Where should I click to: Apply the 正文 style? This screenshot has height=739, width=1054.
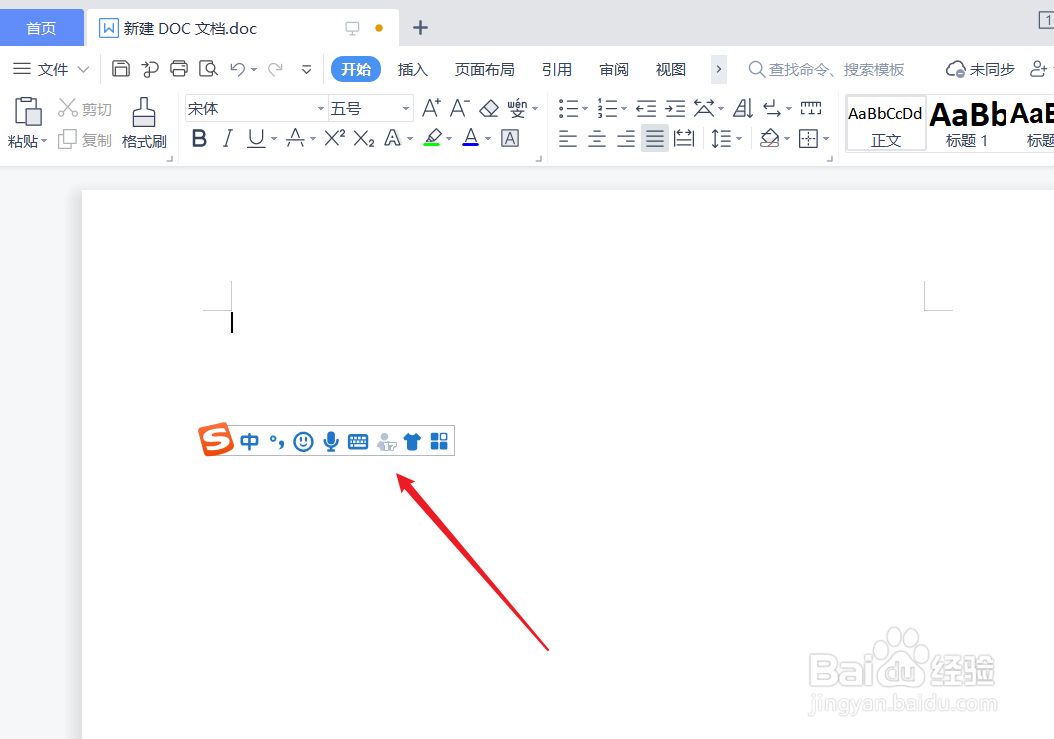point(885,124)
